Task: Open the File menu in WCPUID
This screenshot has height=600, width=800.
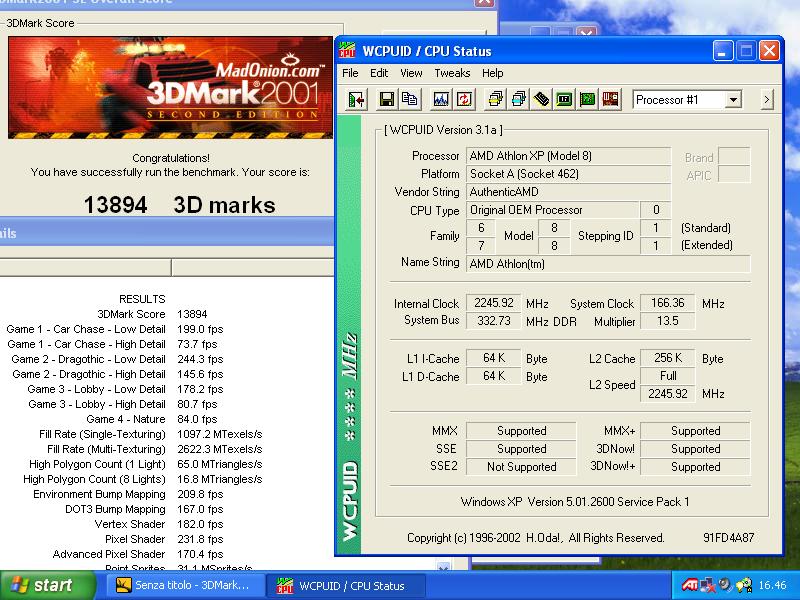Action: click(x=350, y=73)
